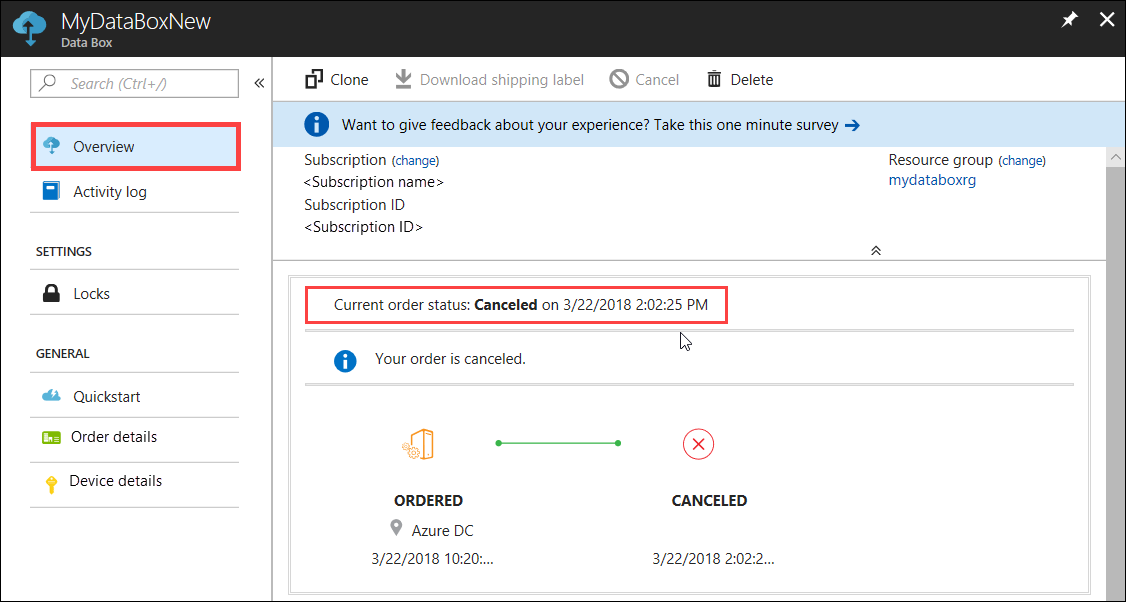The height and width of the screenshot is (602, 1126).
Task: Click the Order details icon
Action: click(51, 437)
